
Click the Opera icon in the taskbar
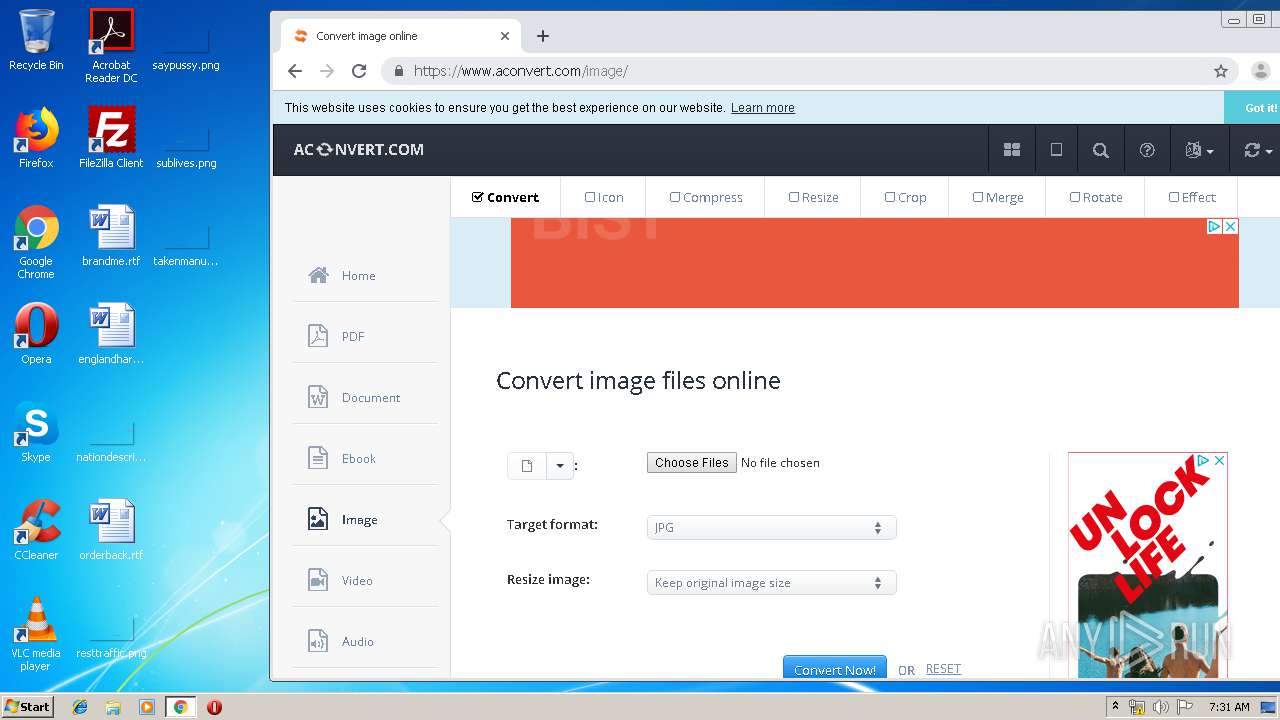[x=214, y=707]
